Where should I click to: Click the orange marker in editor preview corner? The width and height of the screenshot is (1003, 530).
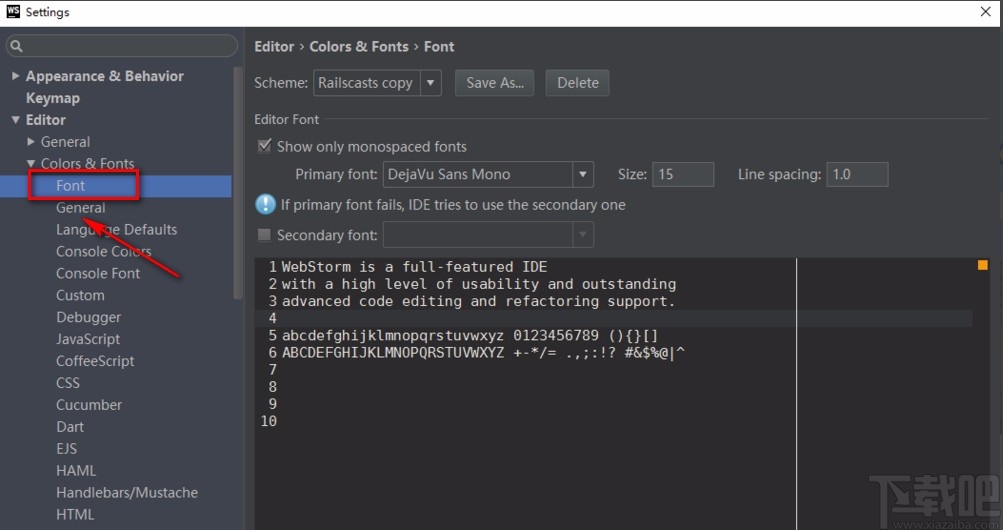[x=982, y=265]
